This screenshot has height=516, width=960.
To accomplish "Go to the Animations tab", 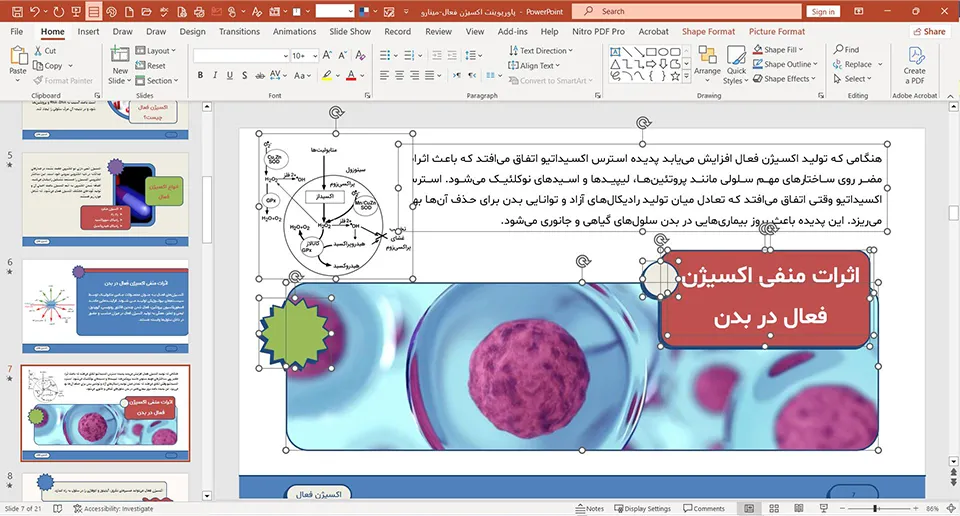I will pyautogui.click(x=294, y=31).
